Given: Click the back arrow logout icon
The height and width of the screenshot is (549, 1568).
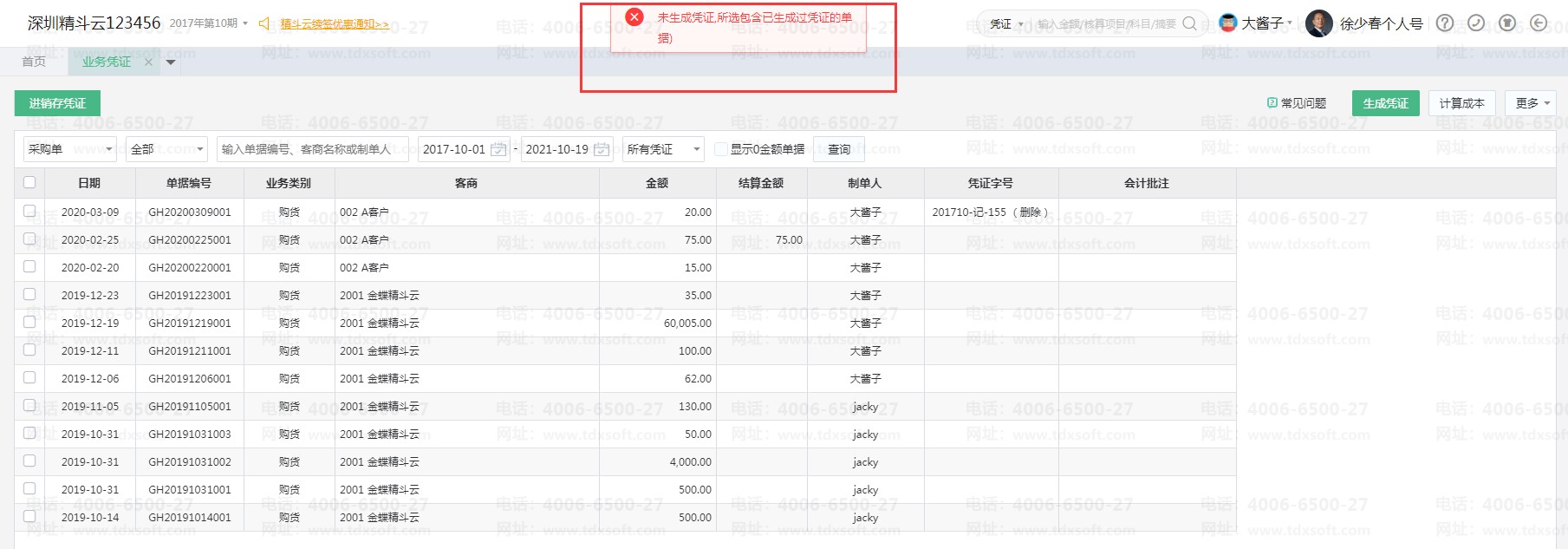Looking at the screenshot, I should pyautogui.click(x=1539, y=23).
